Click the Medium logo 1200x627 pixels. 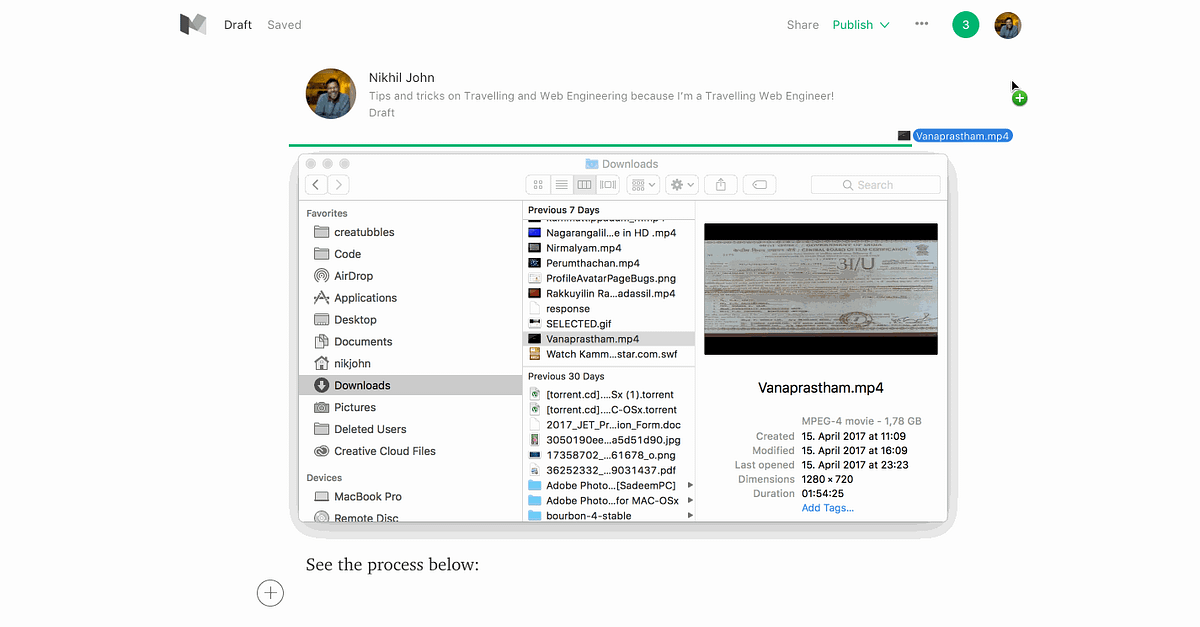coord(193,24)
